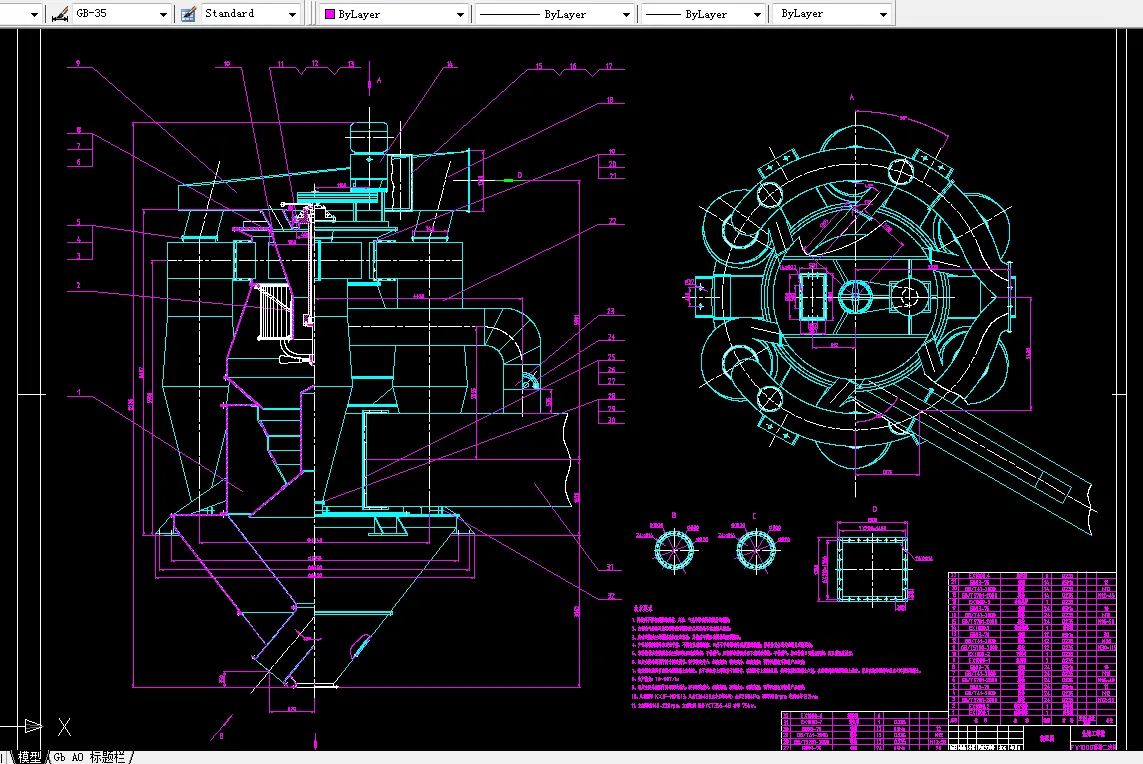Click the callout number 23

[610, 311]
